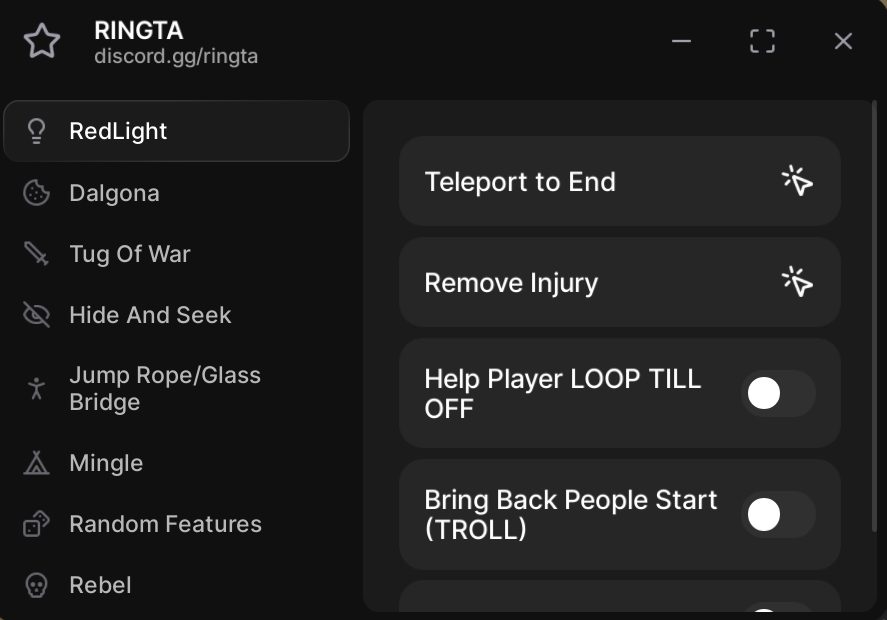887x620 pixels.
Task: Click the fullscreen expand icon in header
Action: click(x=762, y=41)
